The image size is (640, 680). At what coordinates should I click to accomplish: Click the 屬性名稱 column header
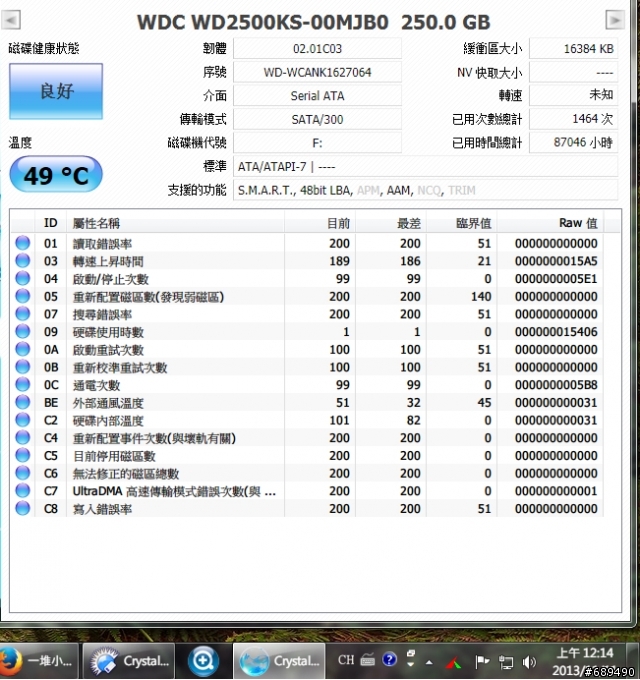(176, 223)
